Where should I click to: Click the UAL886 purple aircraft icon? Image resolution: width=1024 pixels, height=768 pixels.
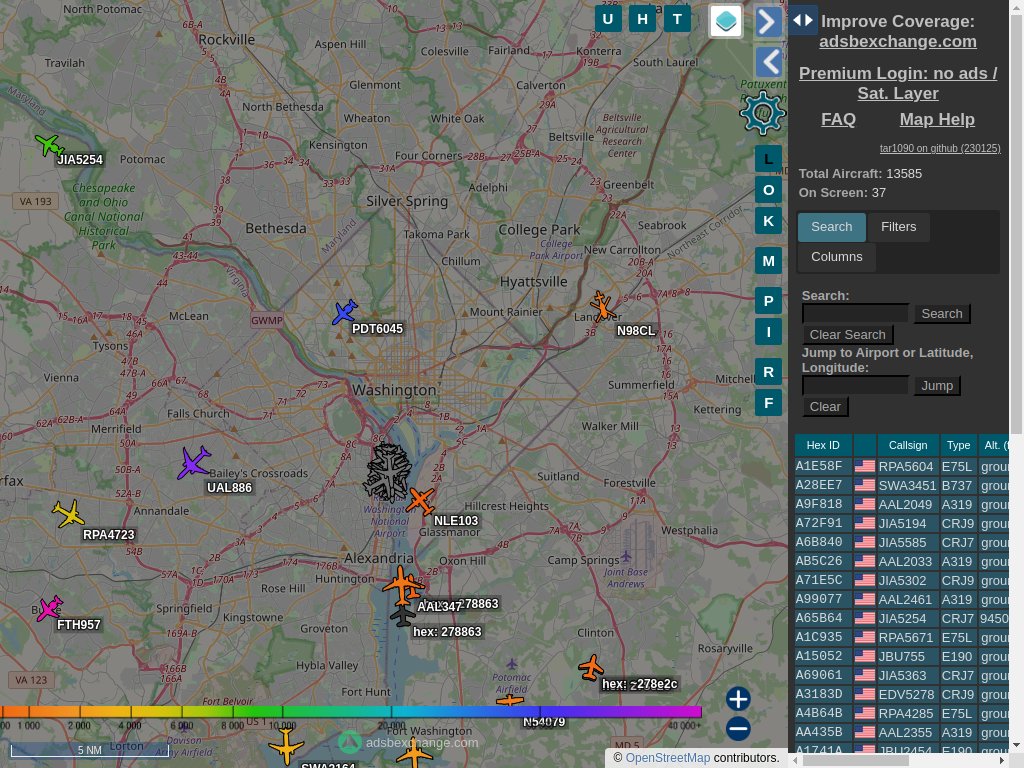193,462
